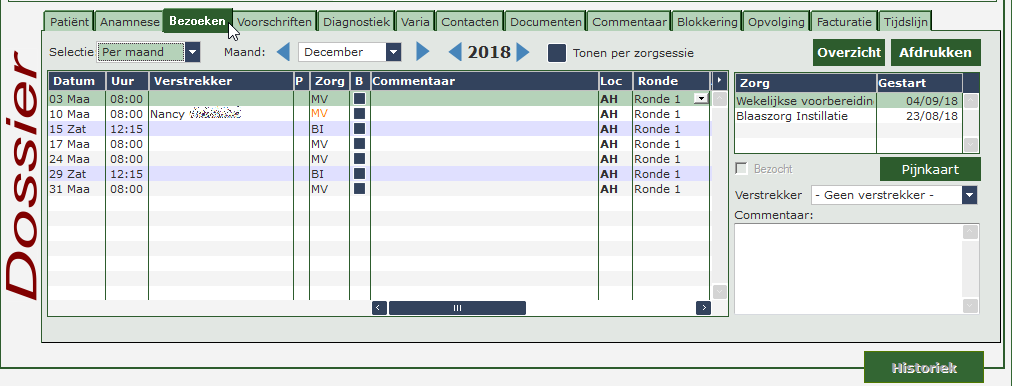Click the Zorg header in the right panel

[x=805, y=83]
